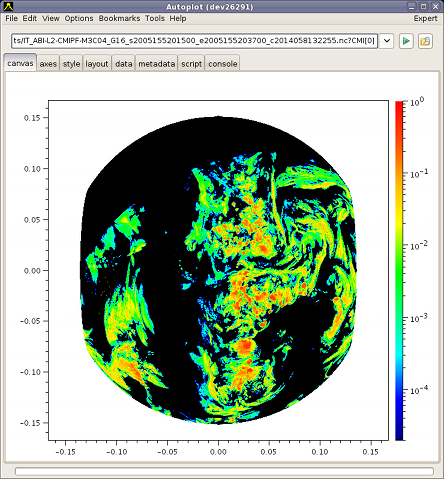This screenshot has height=479, width=444.
Task: Open the View menu
Action: [x=51, y=18]
